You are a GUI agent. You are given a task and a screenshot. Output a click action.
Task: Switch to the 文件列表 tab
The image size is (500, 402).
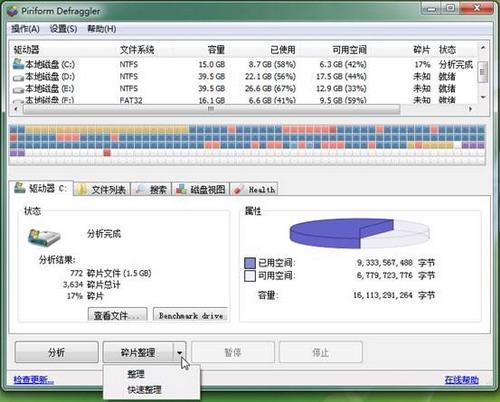(102, 189)
